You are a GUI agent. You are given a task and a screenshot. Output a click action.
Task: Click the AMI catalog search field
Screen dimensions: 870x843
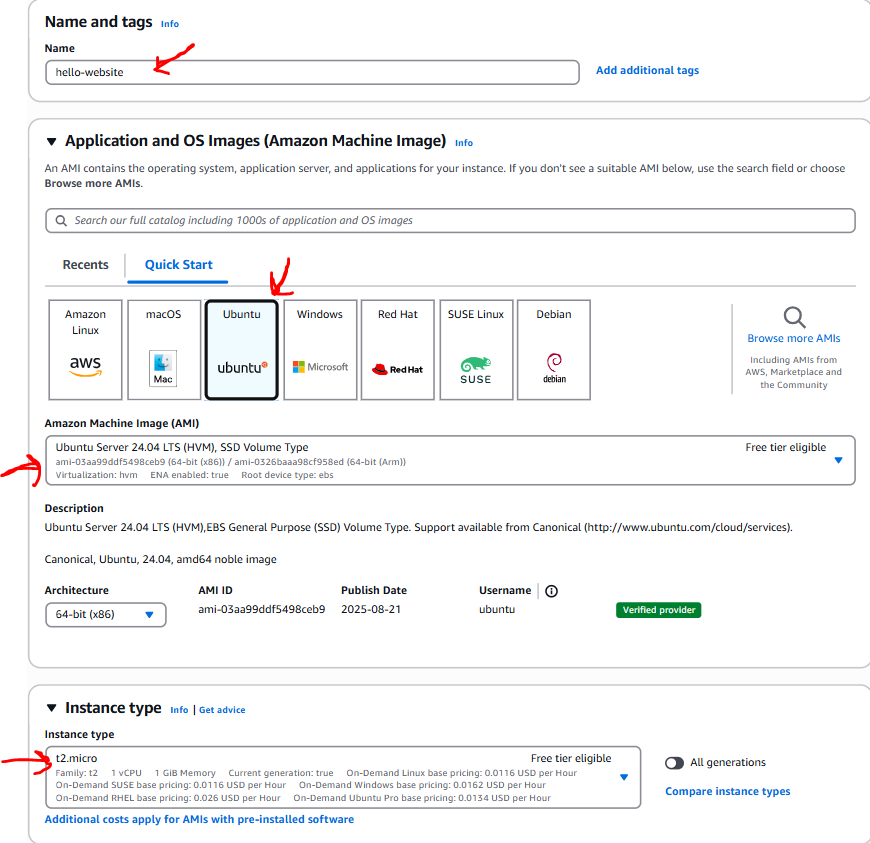pos(450,220)
